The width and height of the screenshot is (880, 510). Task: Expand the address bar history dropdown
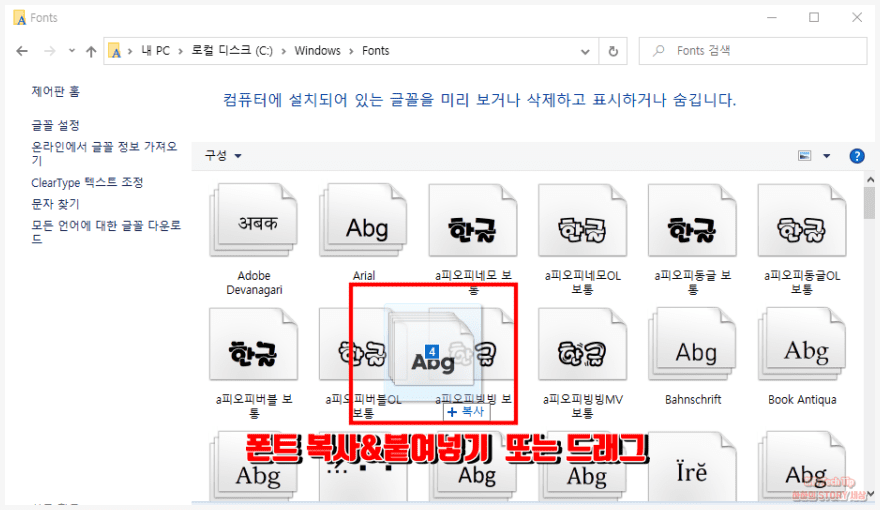585,52
